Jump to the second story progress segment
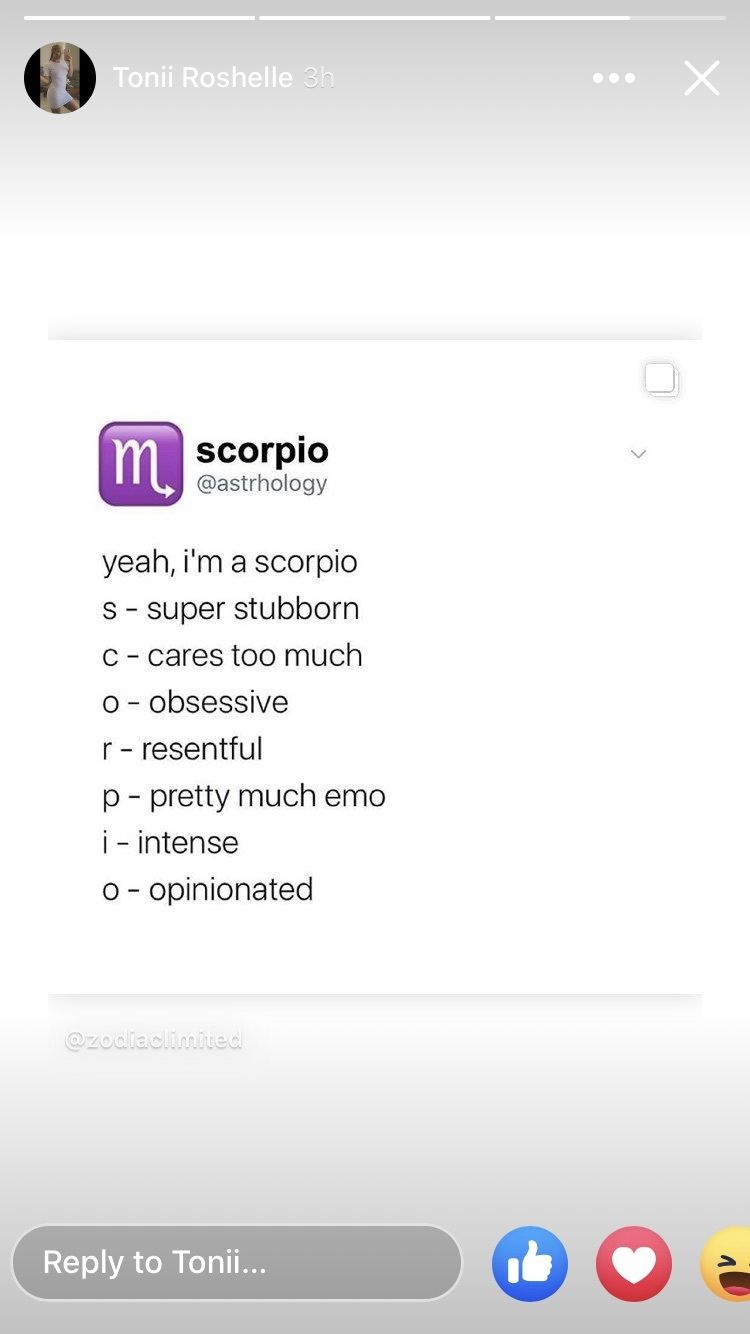This screenshot has width=750, height=1334. click(375, 17)
